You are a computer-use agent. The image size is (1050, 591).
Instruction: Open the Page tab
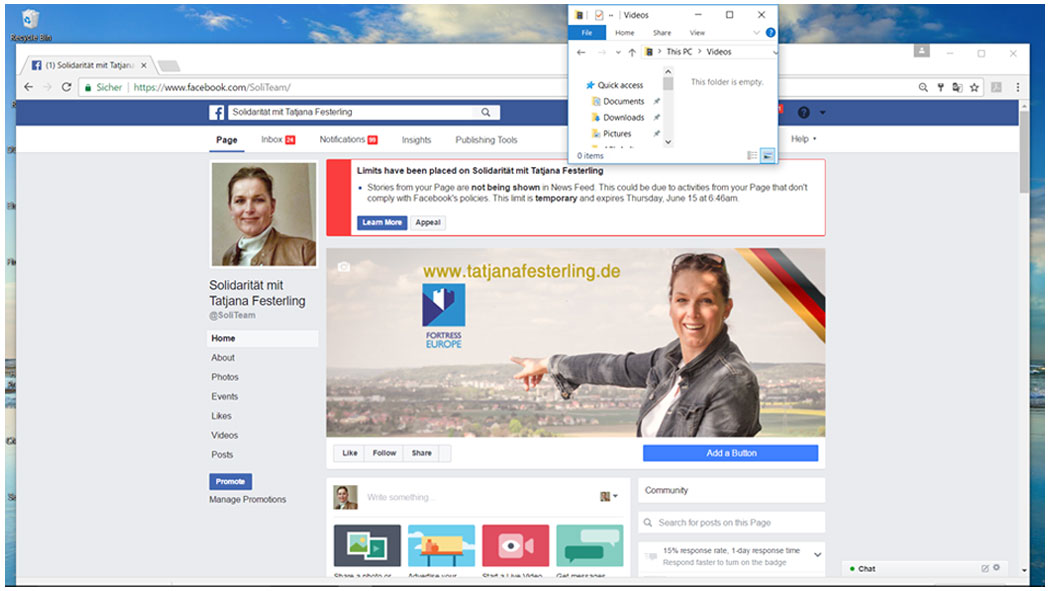pyautogui.click(x=226, y=140)
